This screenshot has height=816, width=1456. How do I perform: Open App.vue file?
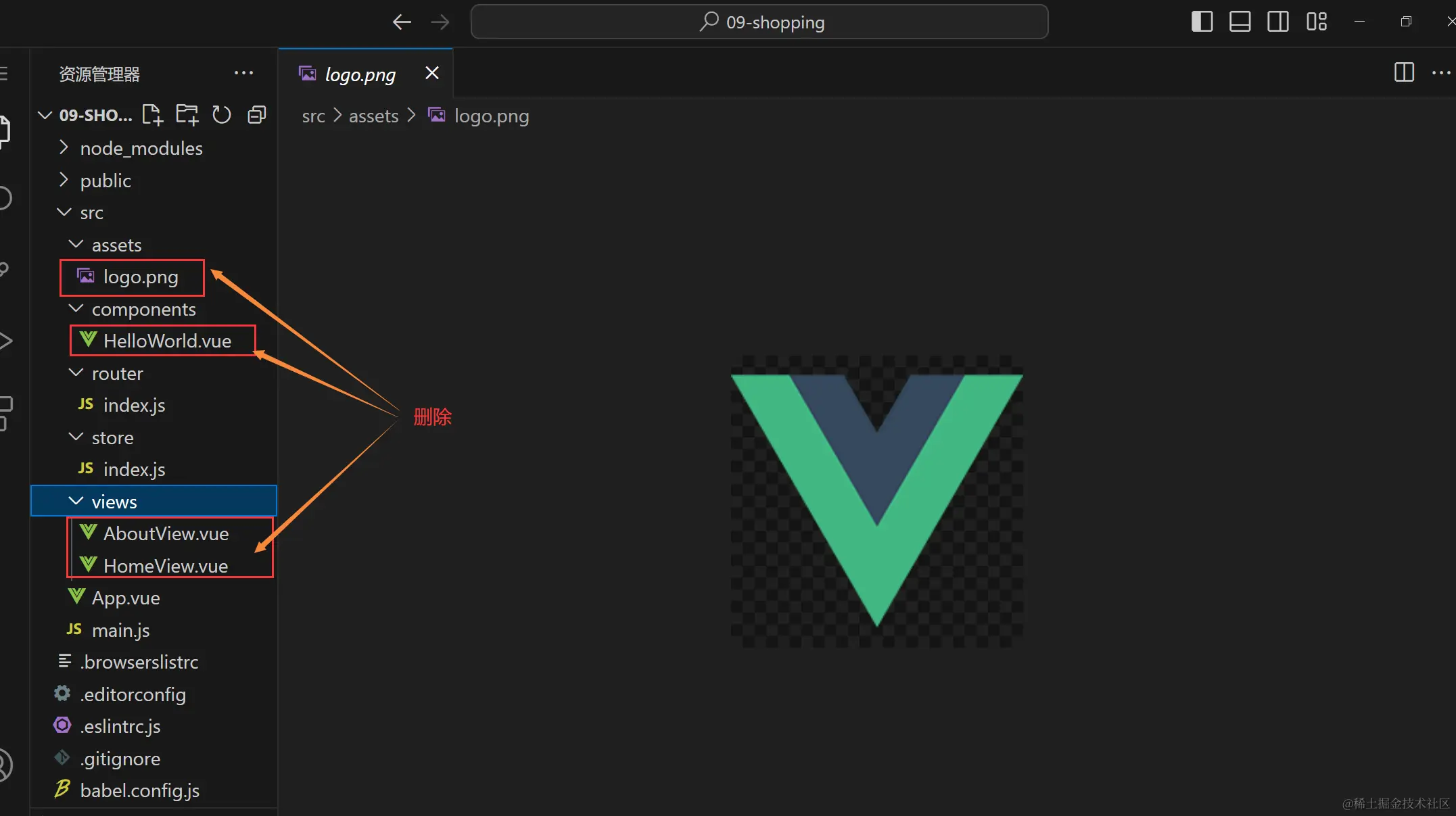pos(154,598)
